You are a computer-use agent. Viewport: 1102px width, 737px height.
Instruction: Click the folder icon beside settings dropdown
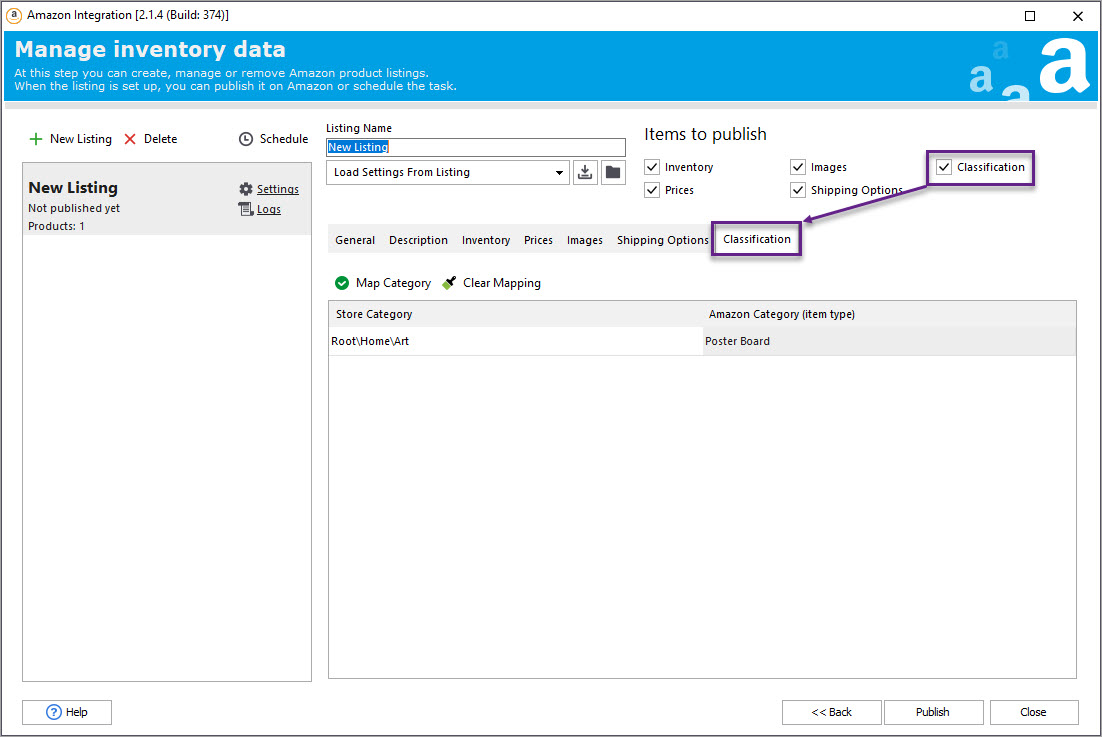click(613, 172)
